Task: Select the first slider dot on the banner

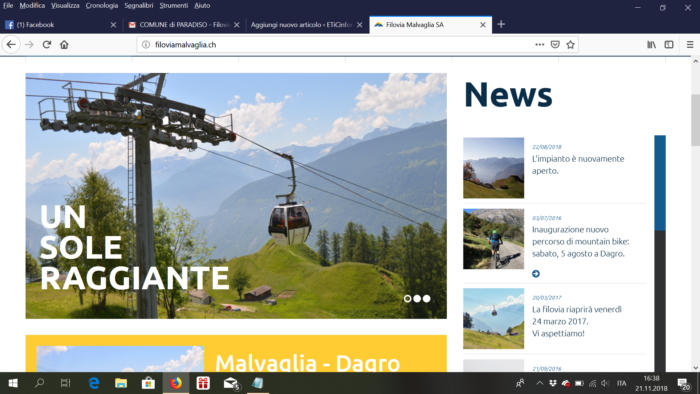Action: [x=407, y=299]
